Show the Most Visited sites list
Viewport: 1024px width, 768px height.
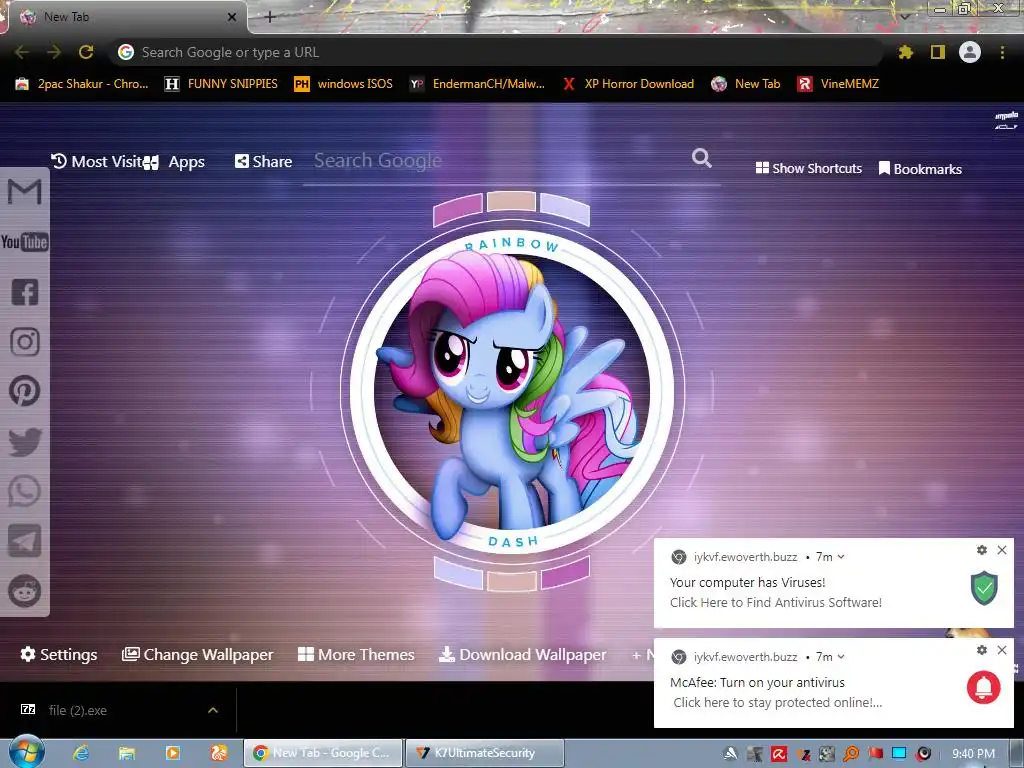(96, 161)
